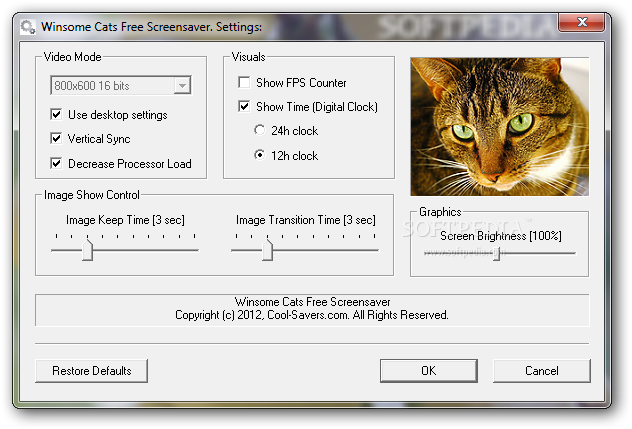Image resolution: width=632 pixels, height=429 pixels.
Task: Uncheck Use desktop settings
Action: point(56,115)
